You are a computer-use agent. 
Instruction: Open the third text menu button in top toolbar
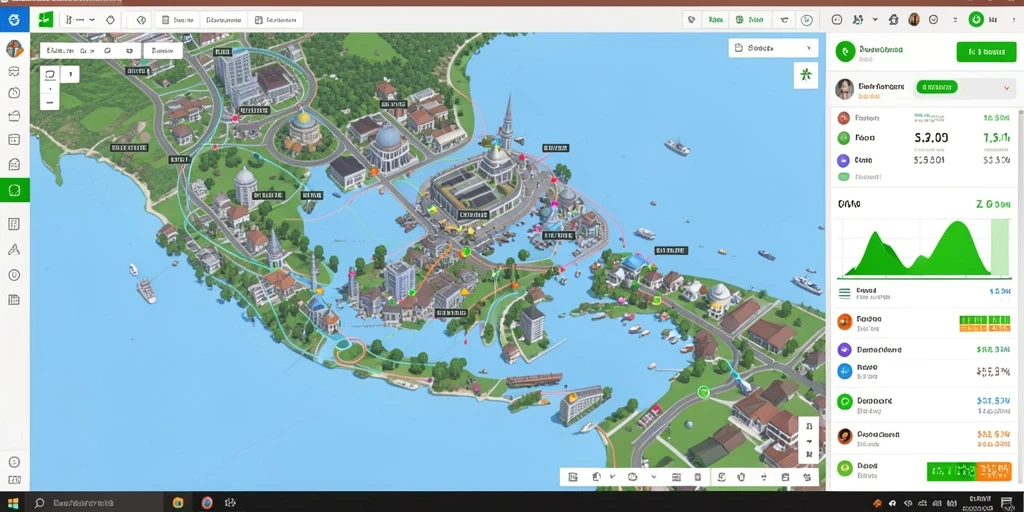[x=278, y=20]
